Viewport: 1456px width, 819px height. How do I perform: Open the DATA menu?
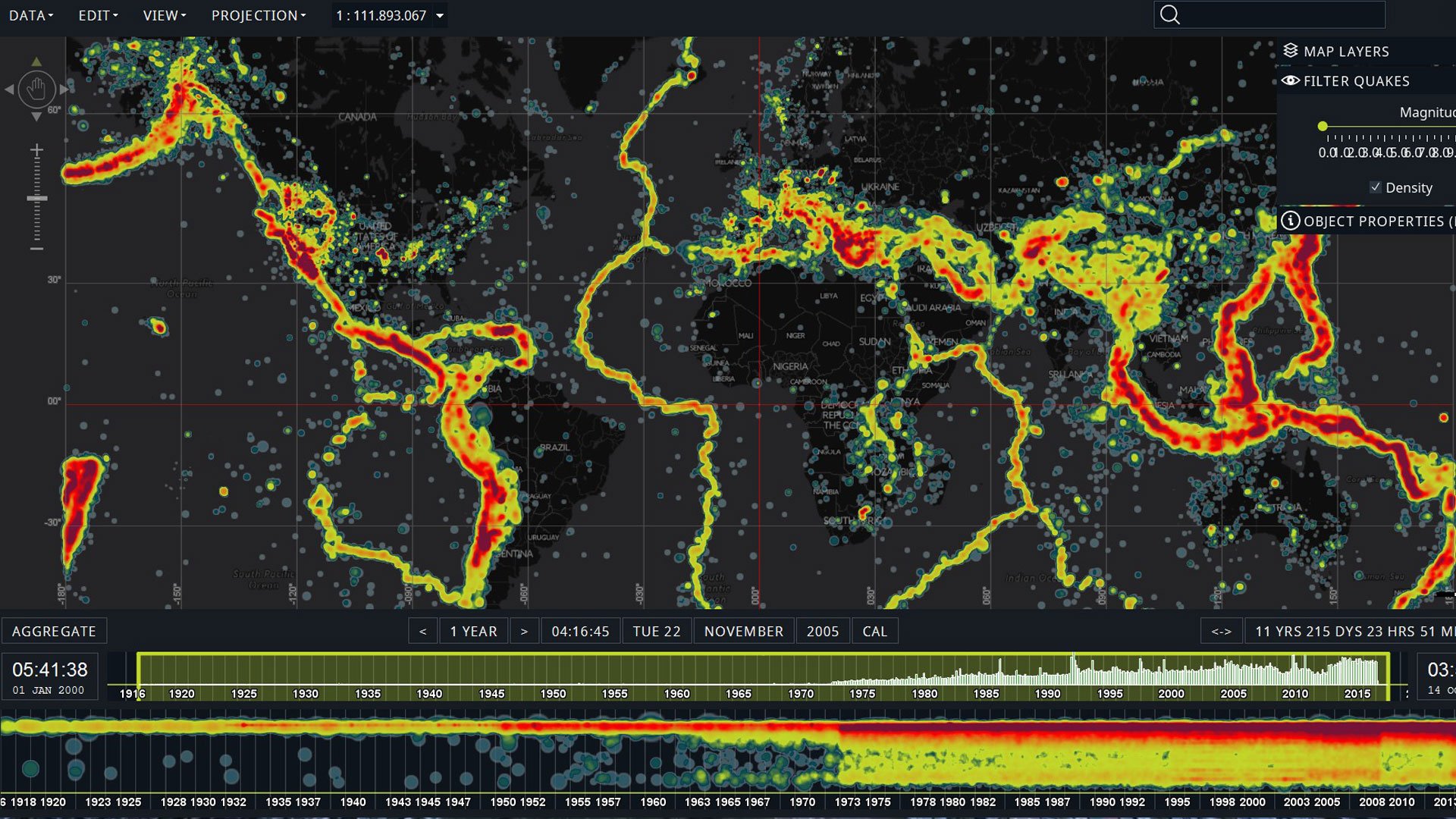pos(31,15)
